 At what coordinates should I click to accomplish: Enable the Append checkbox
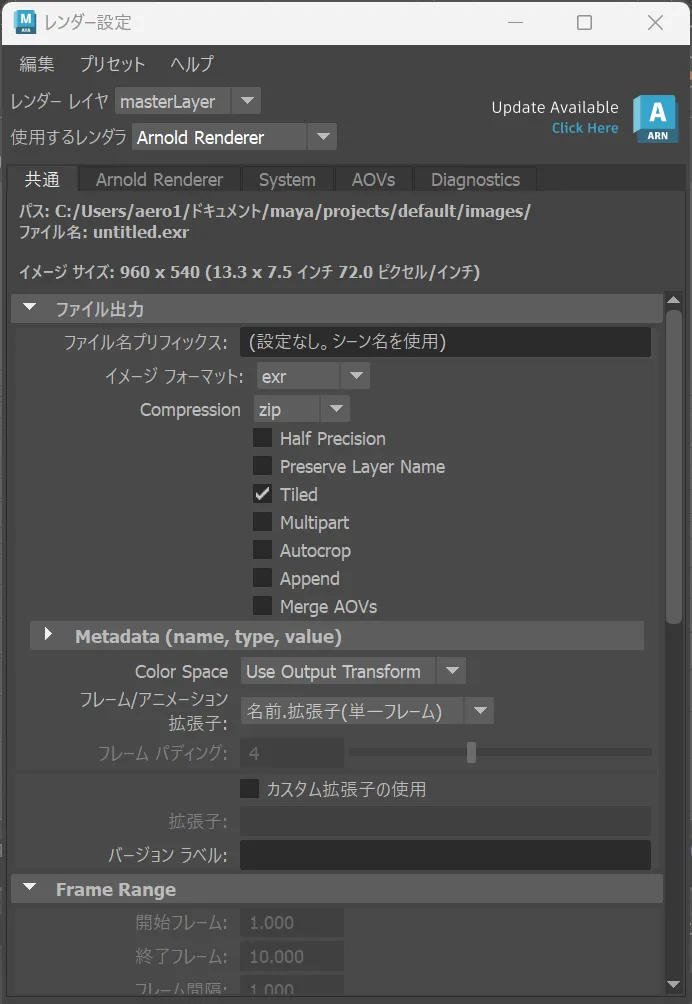click(262, 578)
